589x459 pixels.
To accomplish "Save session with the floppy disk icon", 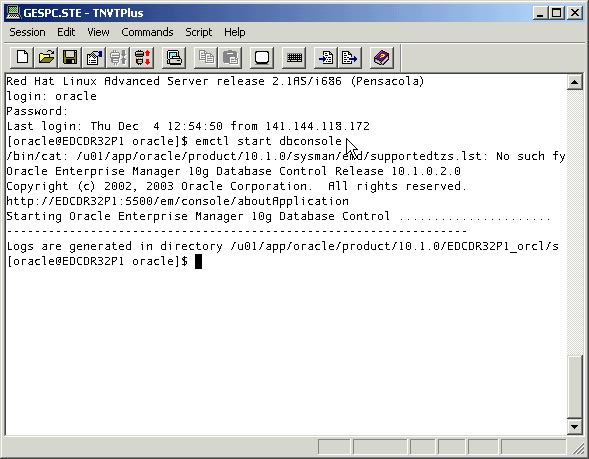I will point(70,57).
